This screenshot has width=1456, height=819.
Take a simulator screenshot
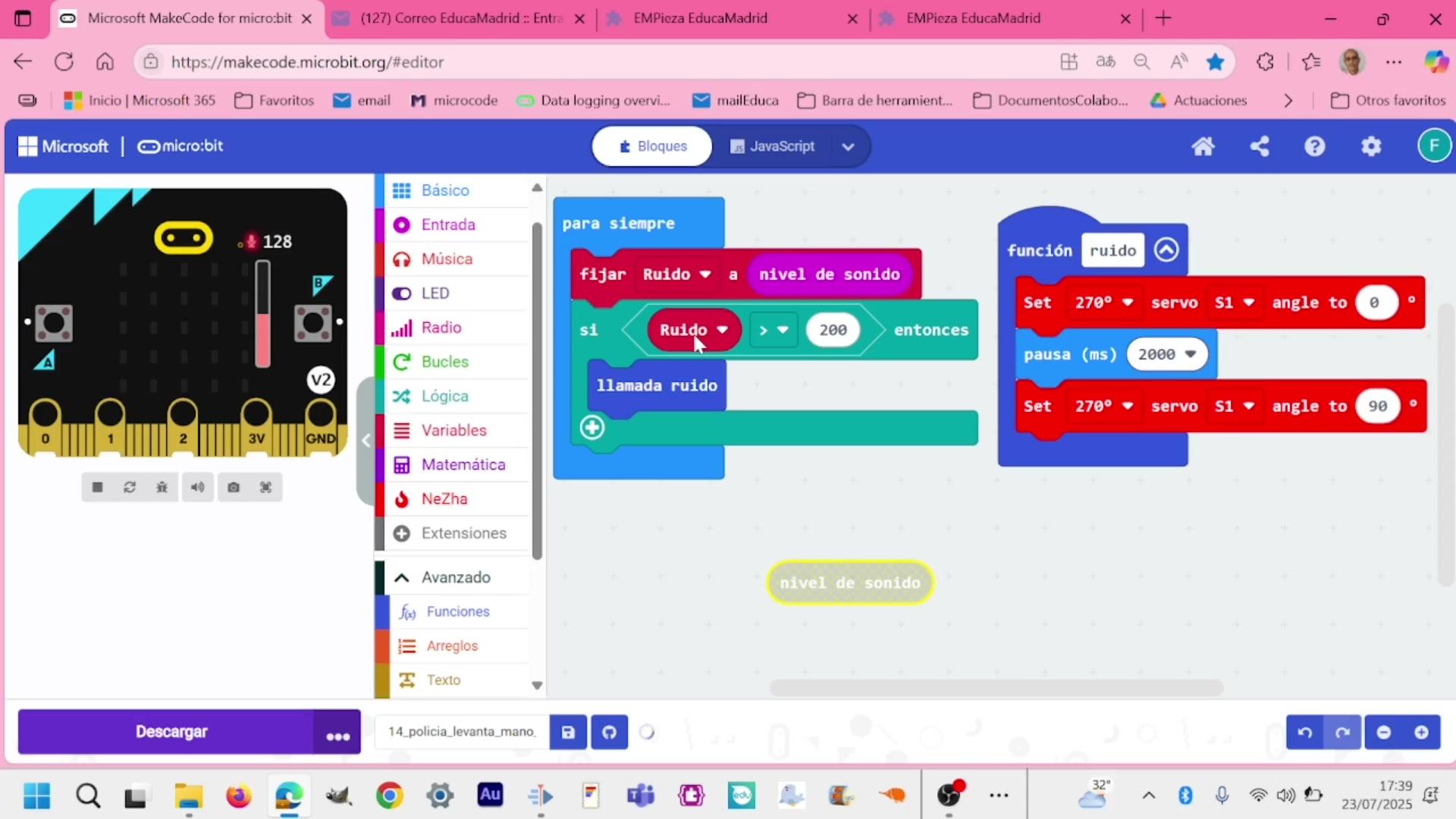pyautogui.click(x=234, y=488)
